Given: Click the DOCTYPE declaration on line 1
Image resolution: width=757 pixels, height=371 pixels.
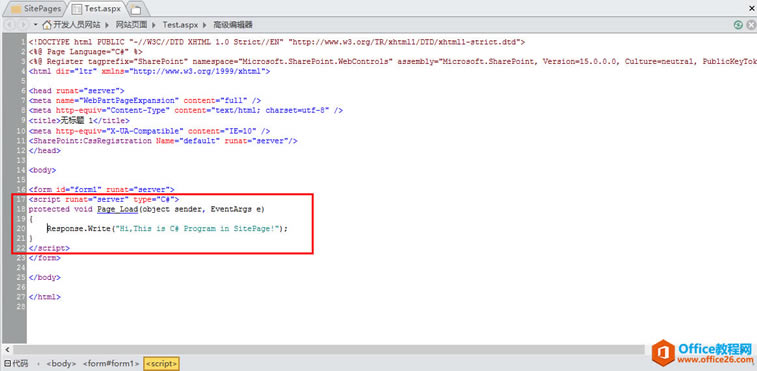Looking at the screenshot, I should 277,42.
